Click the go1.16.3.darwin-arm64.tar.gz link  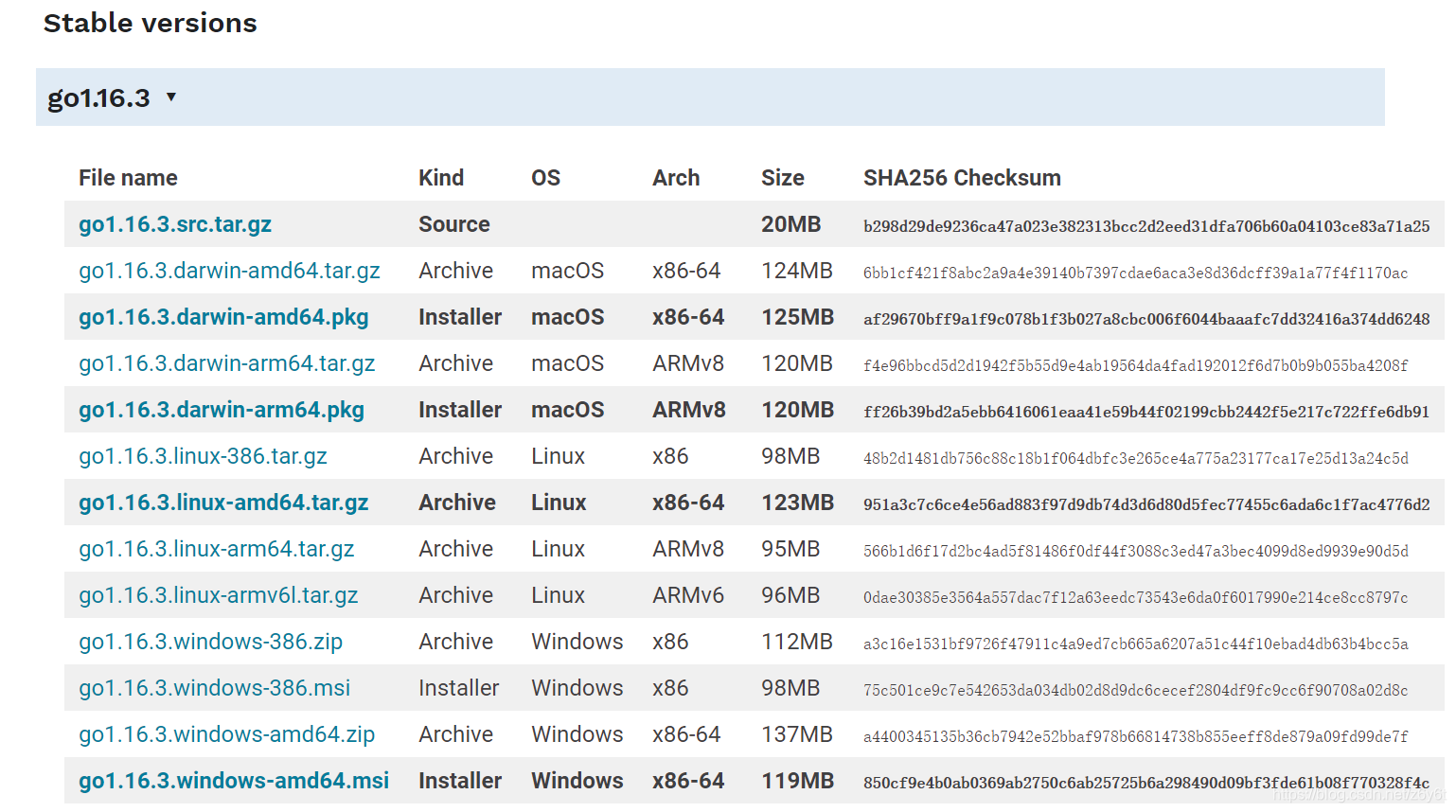(x=227, y=363)
